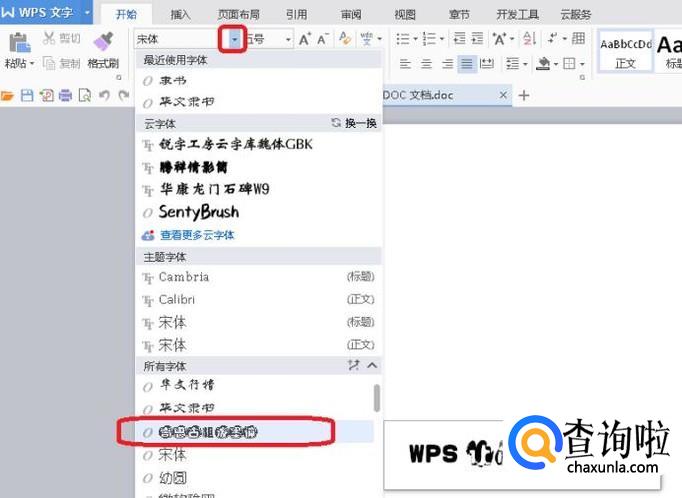
Task: Choose 华文行楷 from all fonts
Action: 255,385
